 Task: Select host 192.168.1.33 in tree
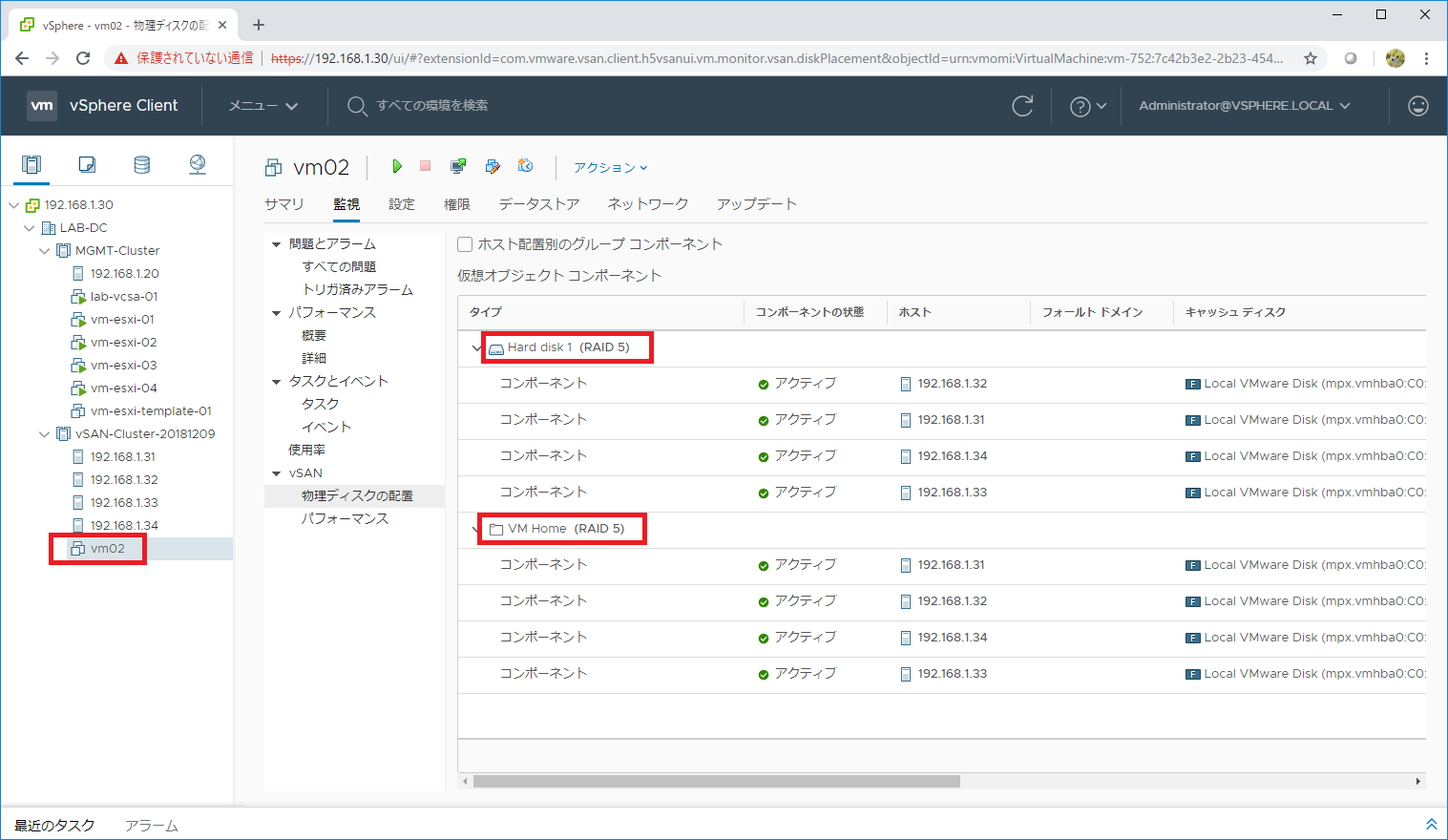coord(124,503)
